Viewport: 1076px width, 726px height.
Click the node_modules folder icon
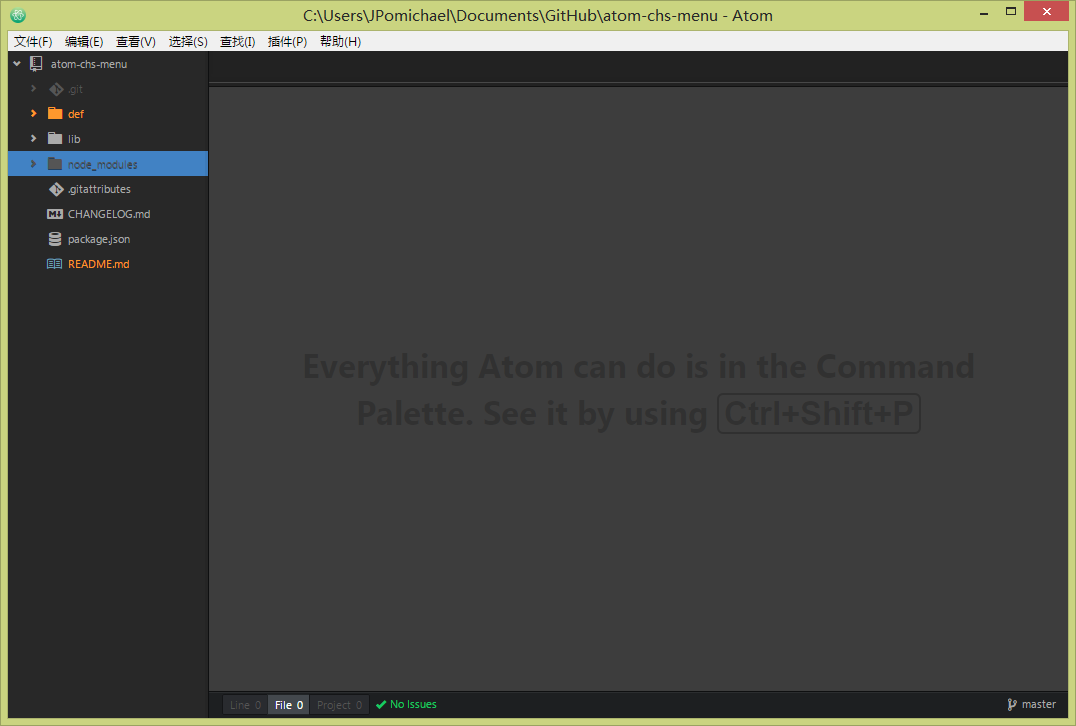(55, 164)
